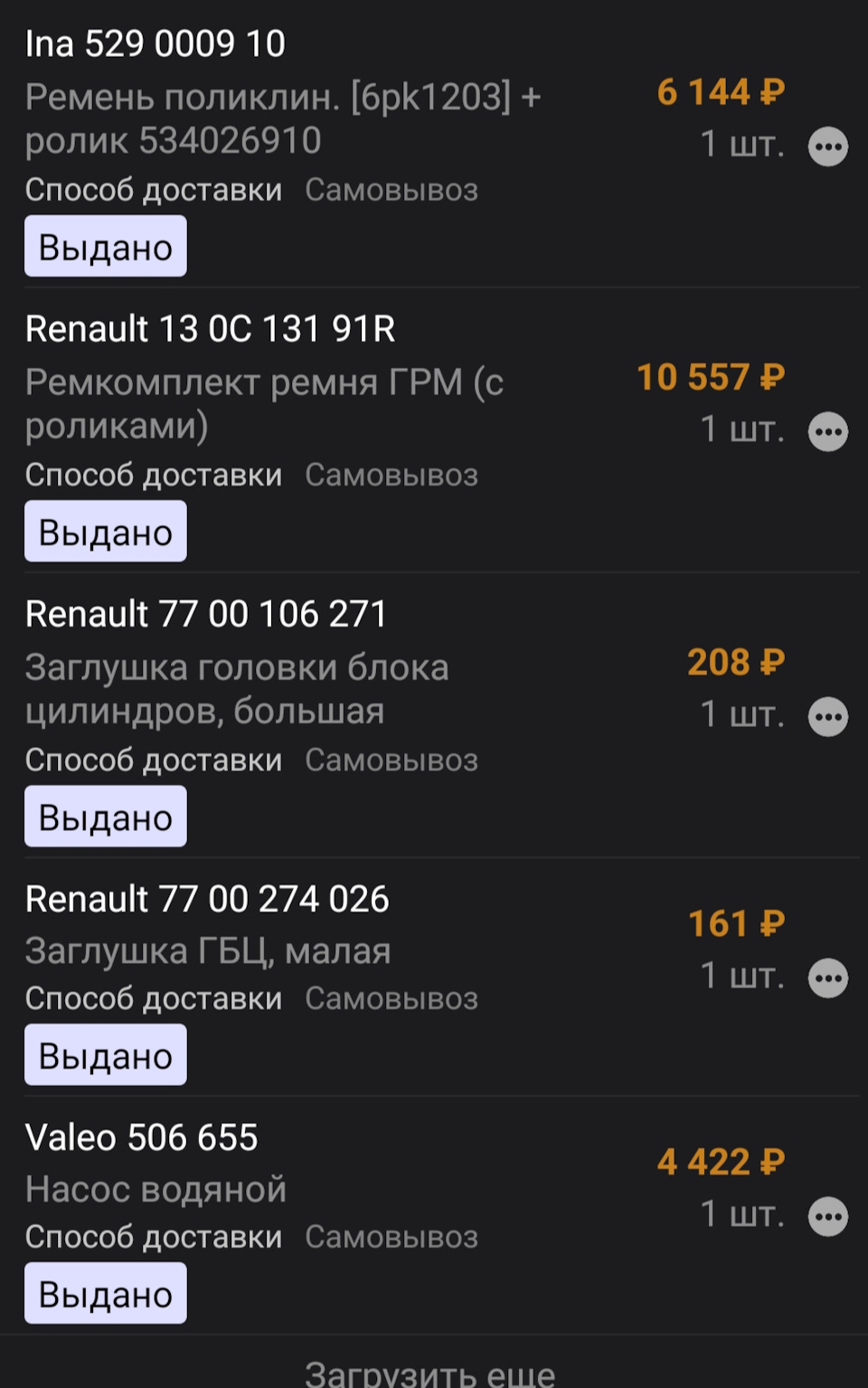Tap Выдано badge under Заглушка головки блока
This screenshot has width=868, height=1388.
106,817
